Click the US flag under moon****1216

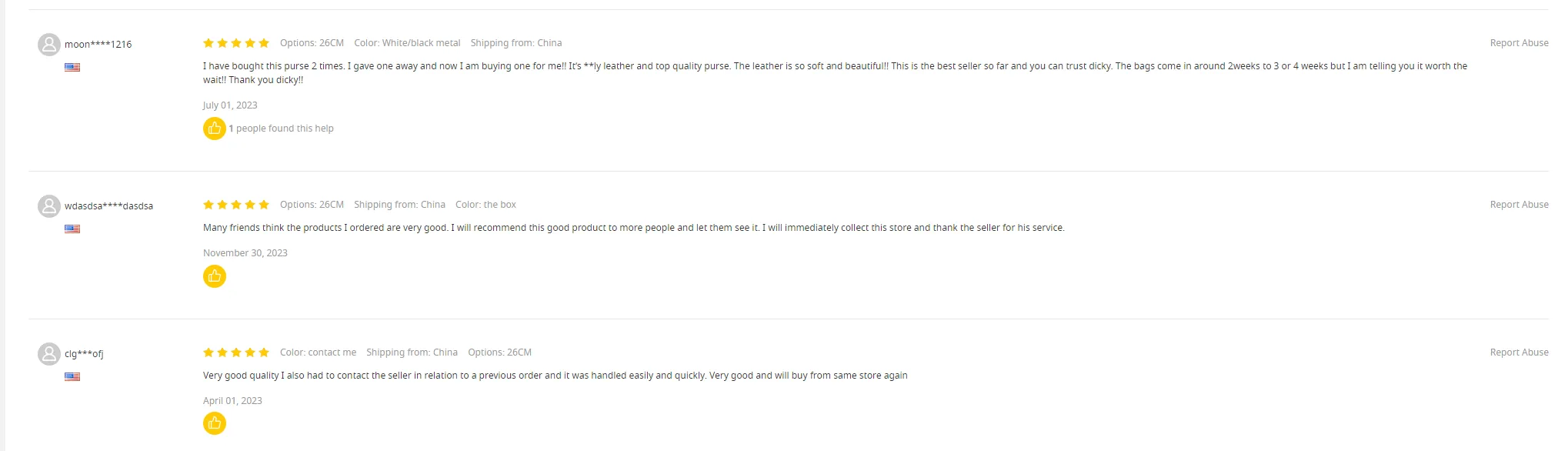(72, 68)
